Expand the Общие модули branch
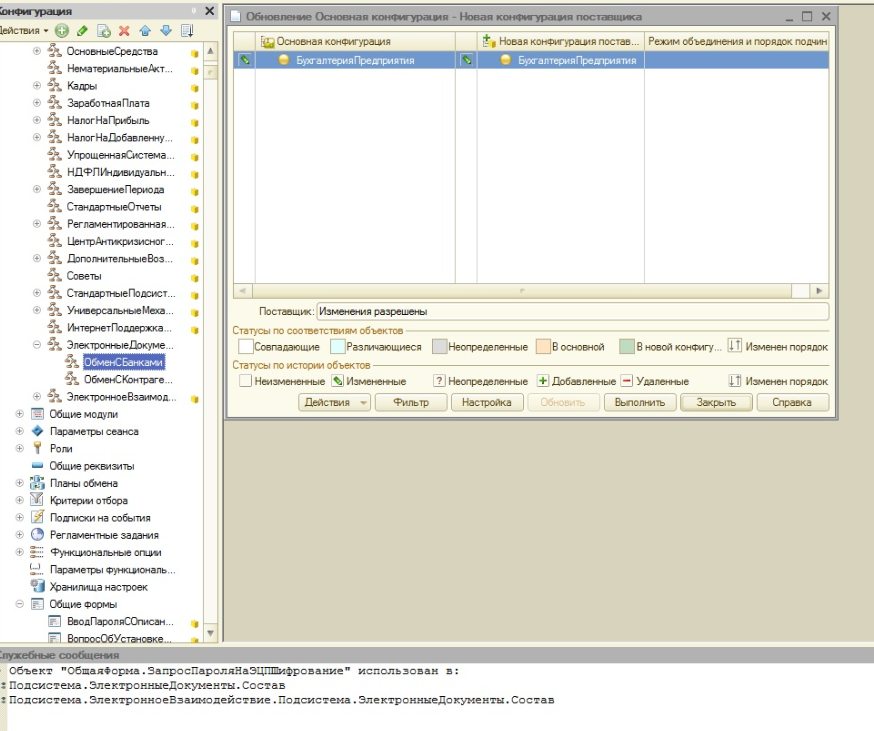874x731 pixels. (x=20, y=414)
